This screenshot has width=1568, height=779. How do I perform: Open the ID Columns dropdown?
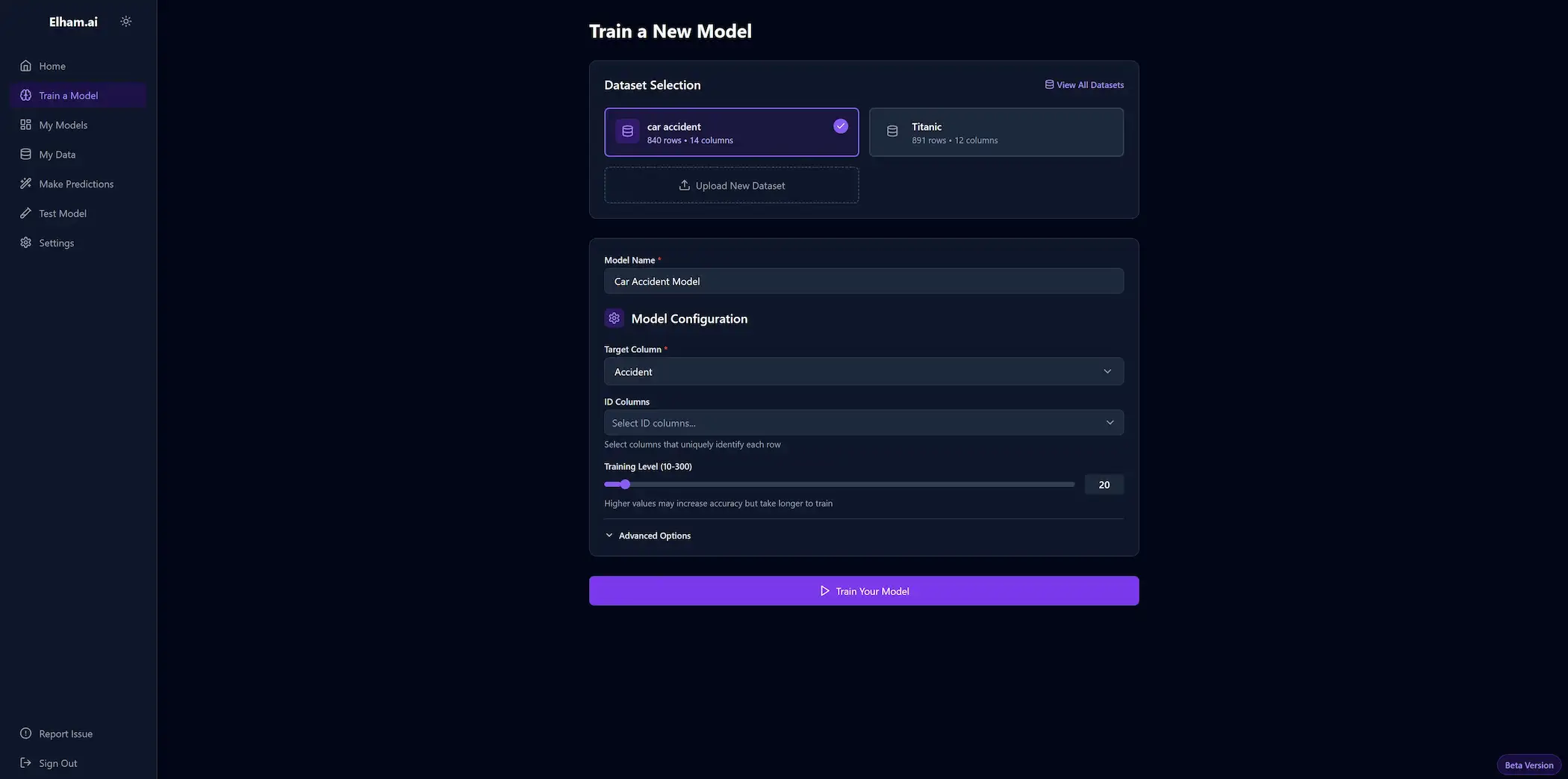click(x=863, y=423)
